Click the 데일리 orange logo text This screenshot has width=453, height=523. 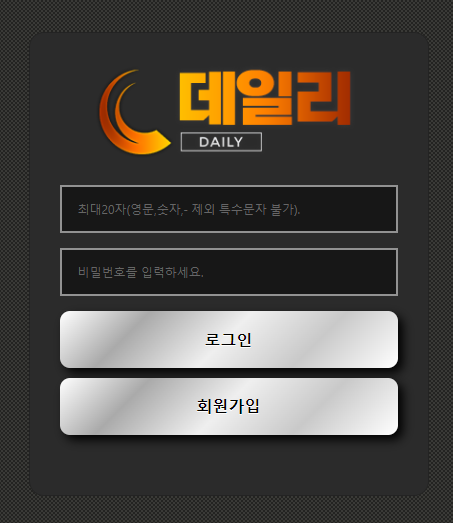[265, 98]
